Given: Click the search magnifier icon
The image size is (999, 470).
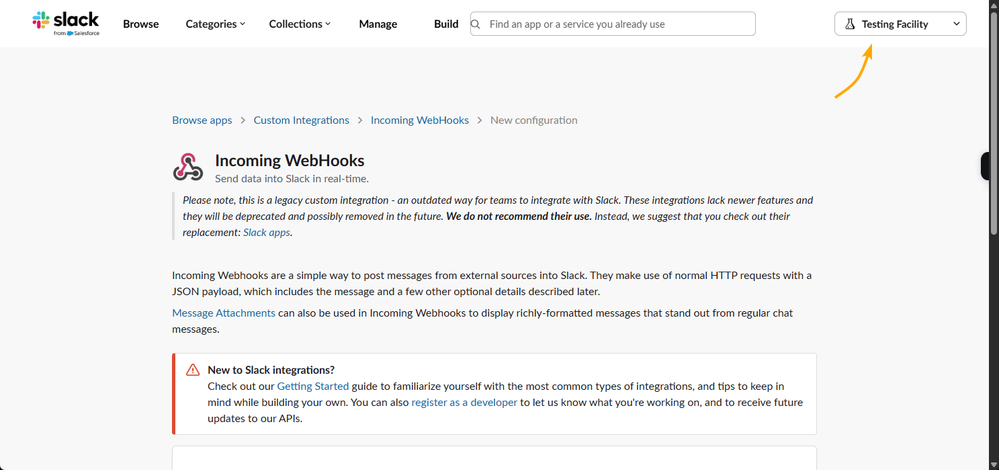Looking at the screenshot, I should 477,24.
